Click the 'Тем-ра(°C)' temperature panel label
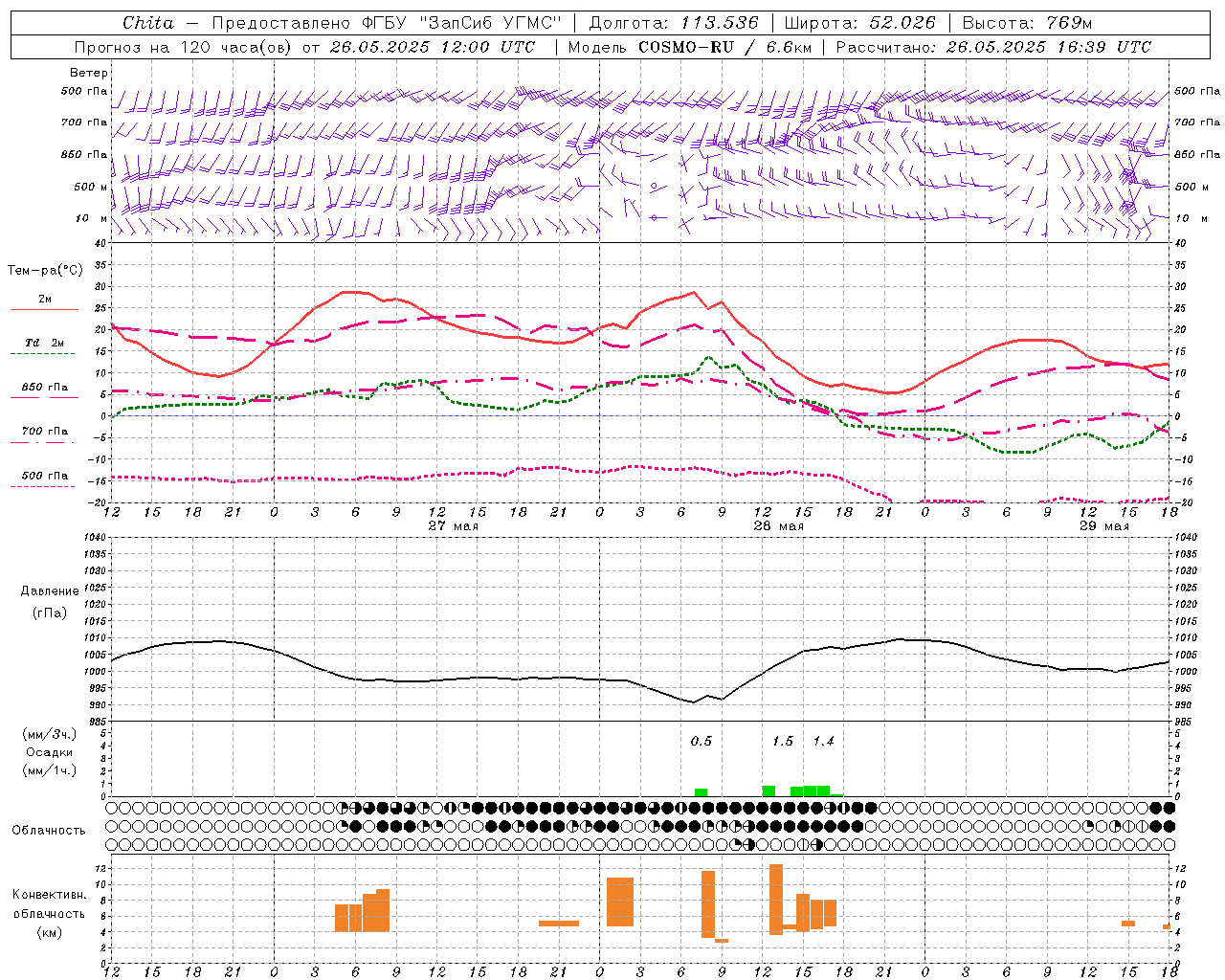 coord(45,271)
